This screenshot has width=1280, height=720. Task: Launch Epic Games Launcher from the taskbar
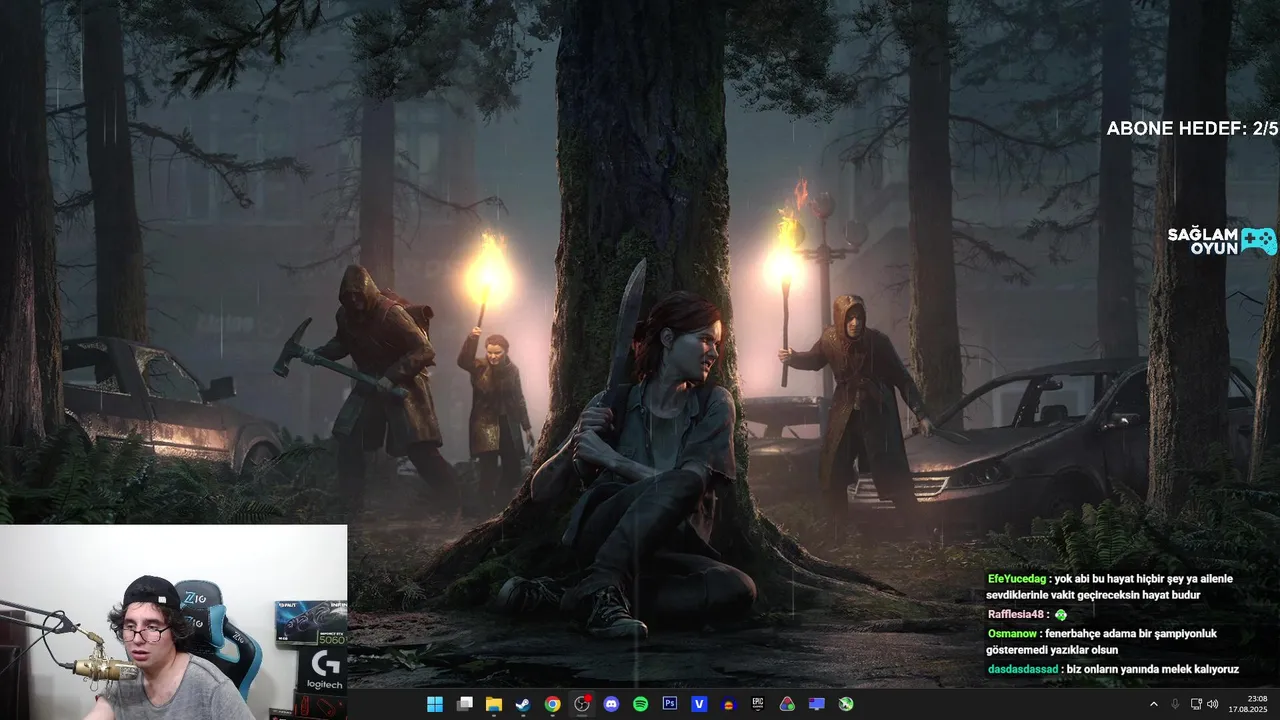coord(758,704)
